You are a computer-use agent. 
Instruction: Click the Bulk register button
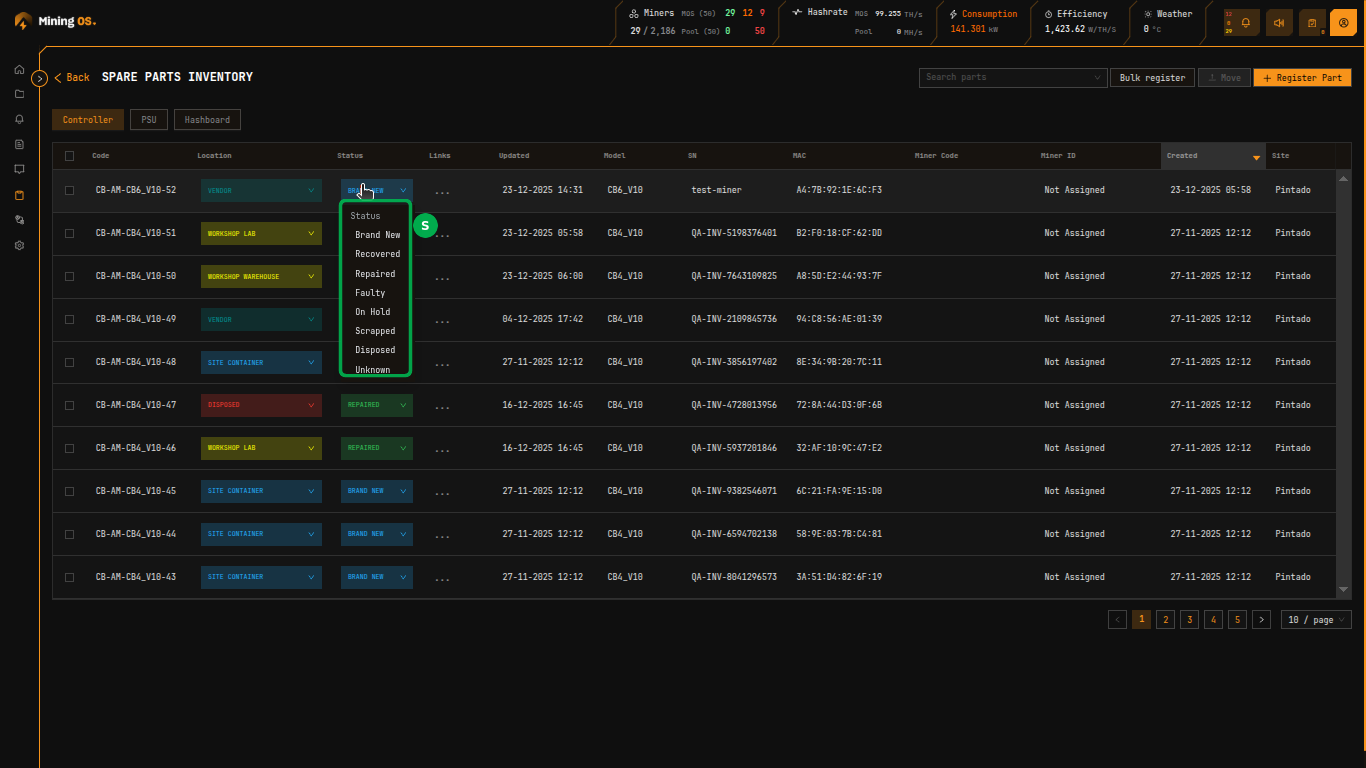tap(1151, 77)
